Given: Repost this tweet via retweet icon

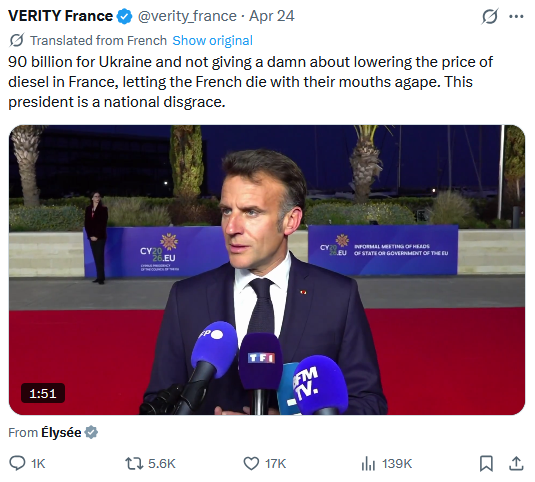Looking at the screenshot, I should coord(134,464).
